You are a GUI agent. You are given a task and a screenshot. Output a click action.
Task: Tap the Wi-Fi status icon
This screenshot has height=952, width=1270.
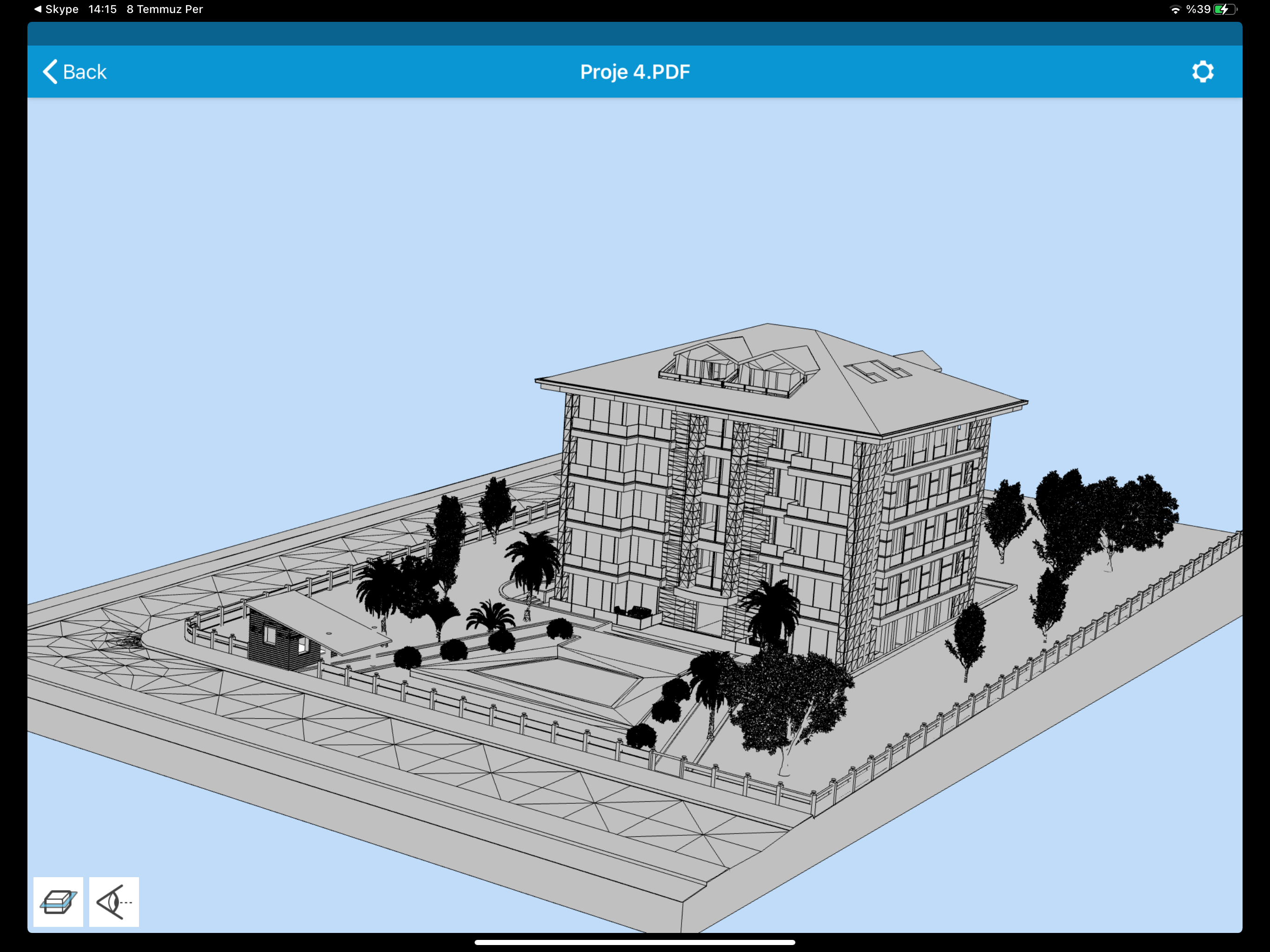1175,9
